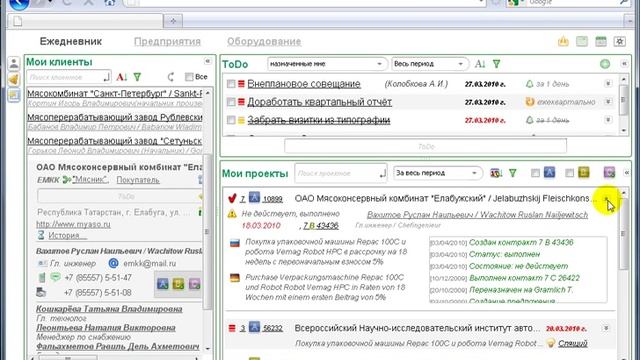Viewport: 640px width, 360px height.
Task: Add a new ToDo with the green circle
Action: coord(605,64)
